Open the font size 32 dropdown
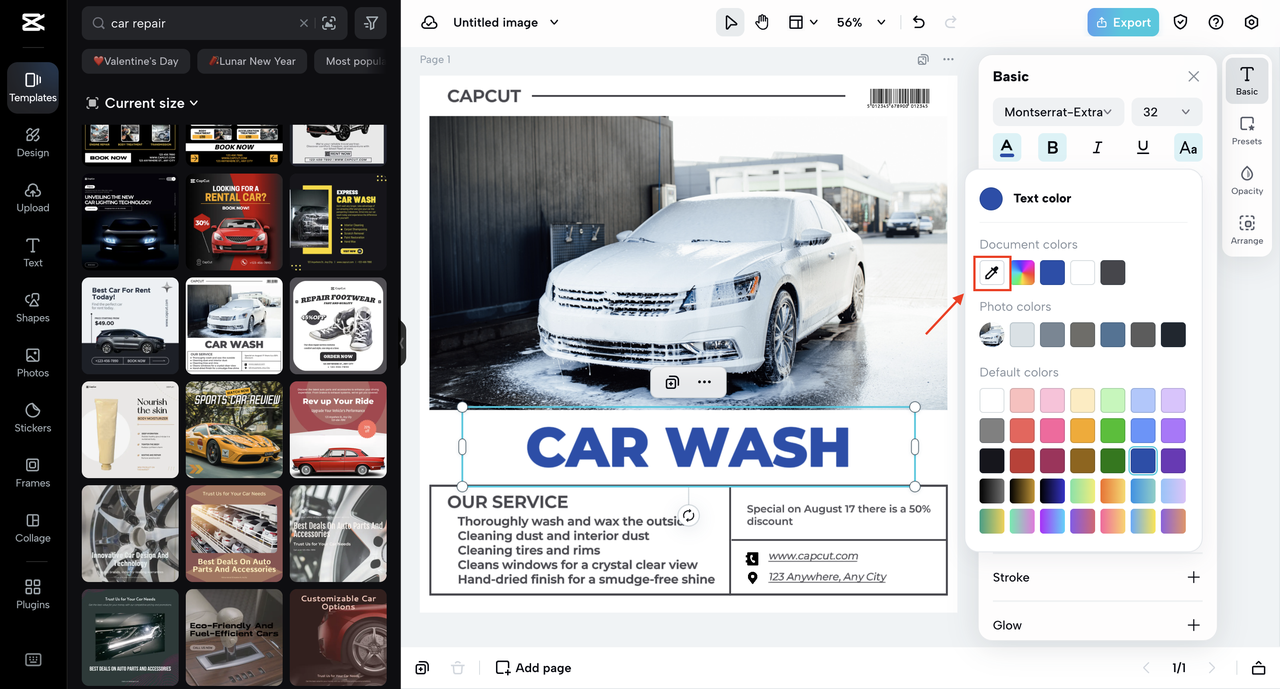Image resolution: width=1280 pixels, height=689 pixels. click(1167, 112)
